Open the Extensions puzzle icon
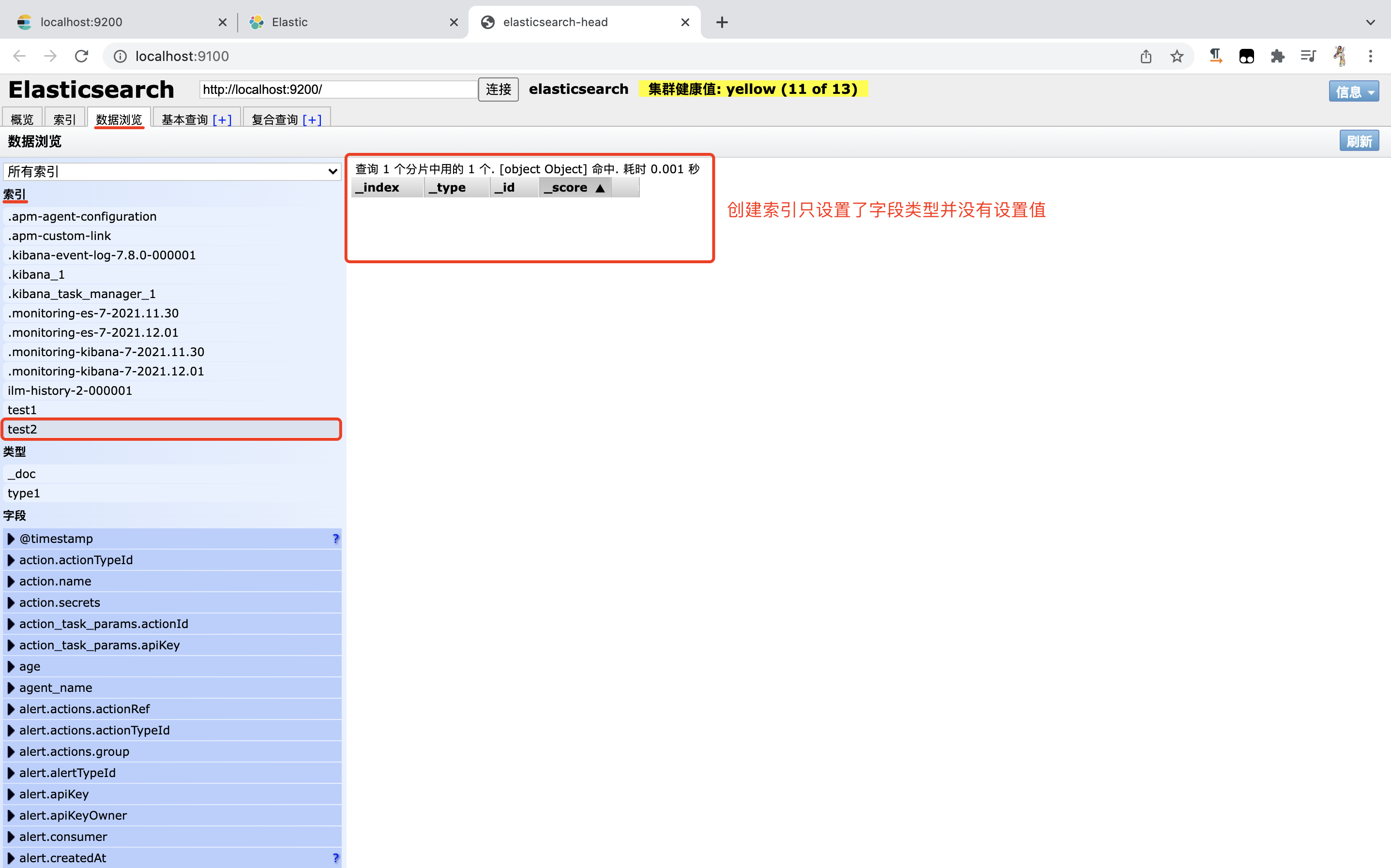Image resolution: width=1391 pixels, height=868 pixels. tap(1277, 56)
